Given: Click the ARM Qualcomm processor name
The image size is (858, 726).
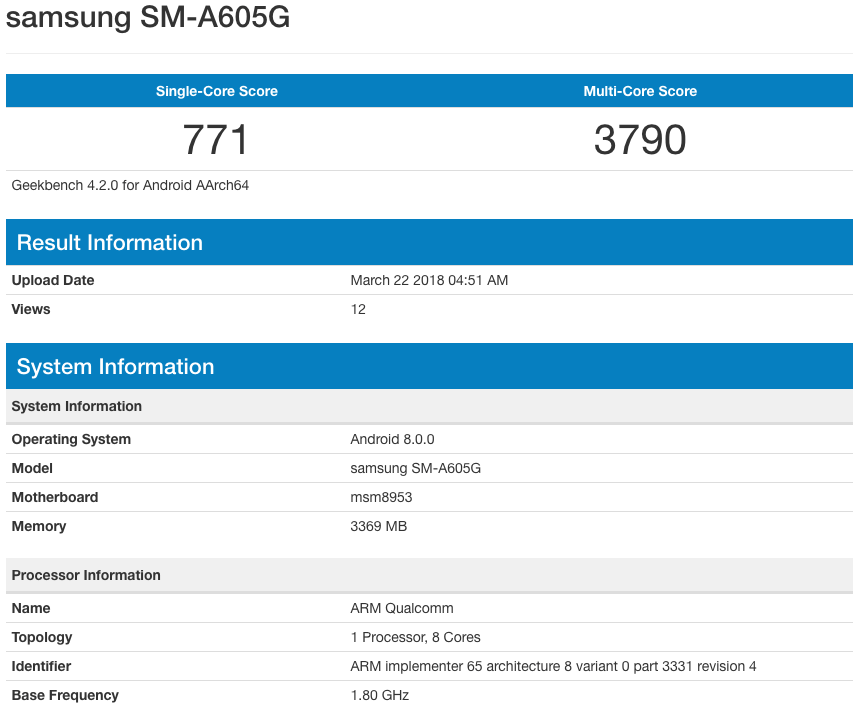Looking at the screenshot, I should [x=402, y=608].
